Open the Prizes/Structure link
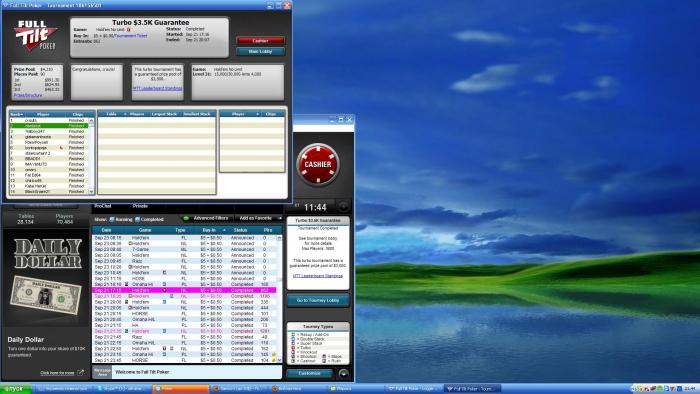Viewport: 700px width, 394px height. pos(28,95)
